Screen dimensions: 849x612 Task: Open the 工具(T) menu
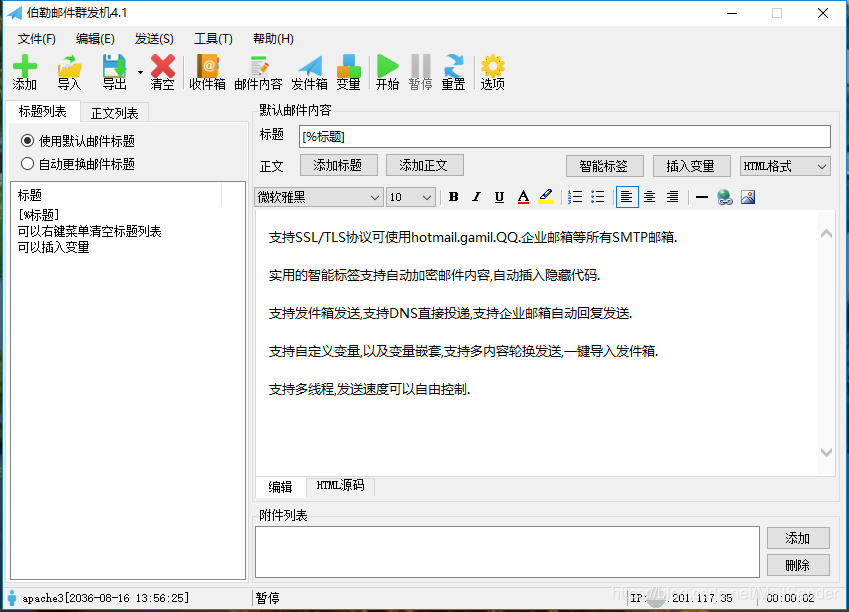[213, 38]
